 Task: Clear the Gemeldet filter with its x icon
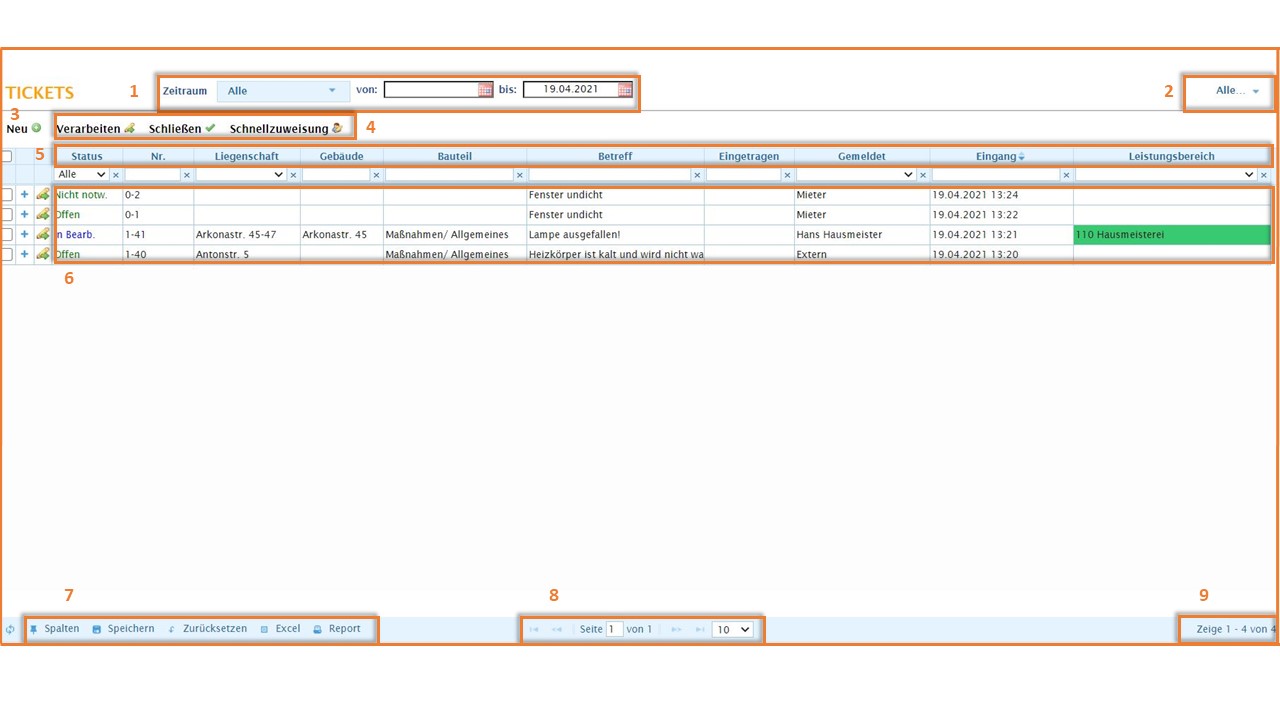click(x=922, y=175)
